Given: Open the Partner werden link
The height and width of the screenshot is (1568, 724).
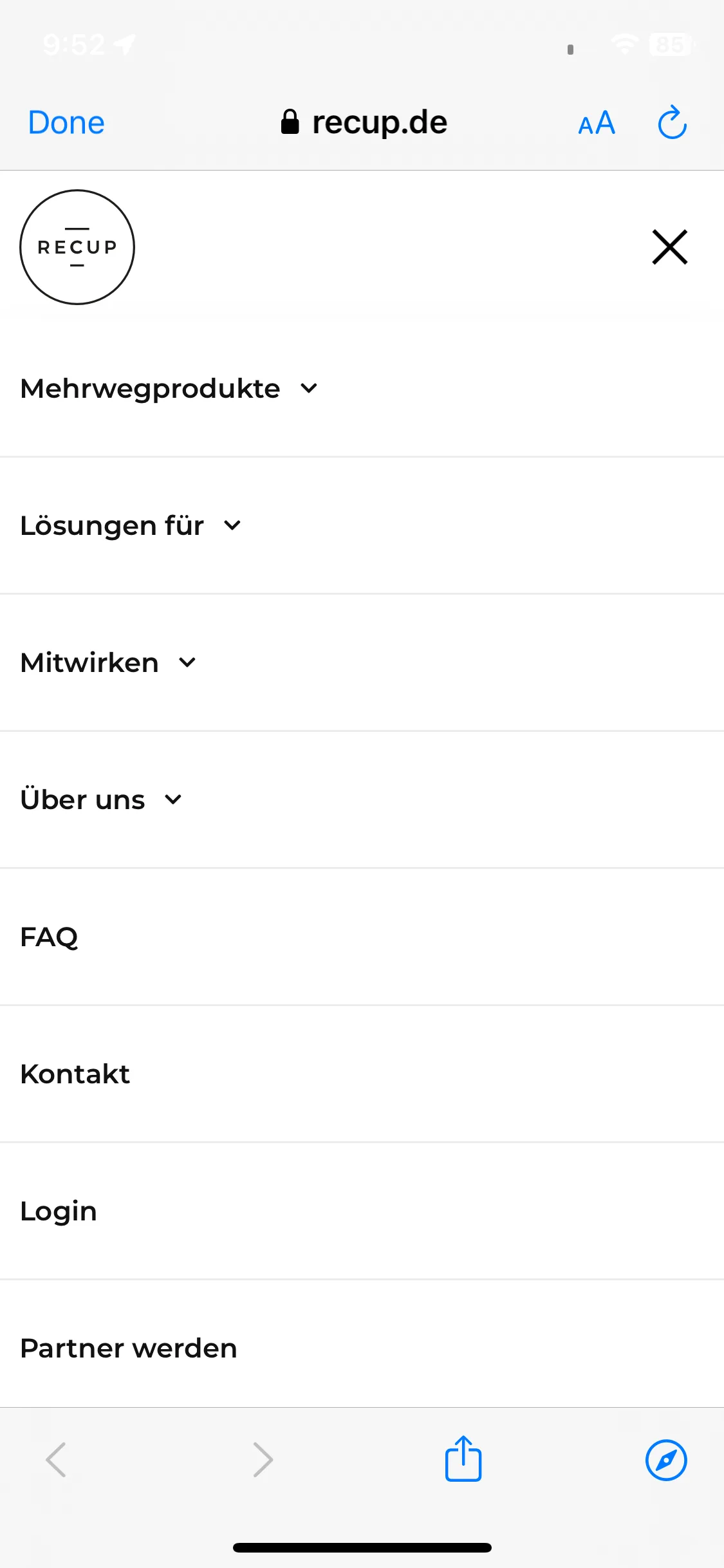Looking at the screenshot, I should (x=129, y=1349).
